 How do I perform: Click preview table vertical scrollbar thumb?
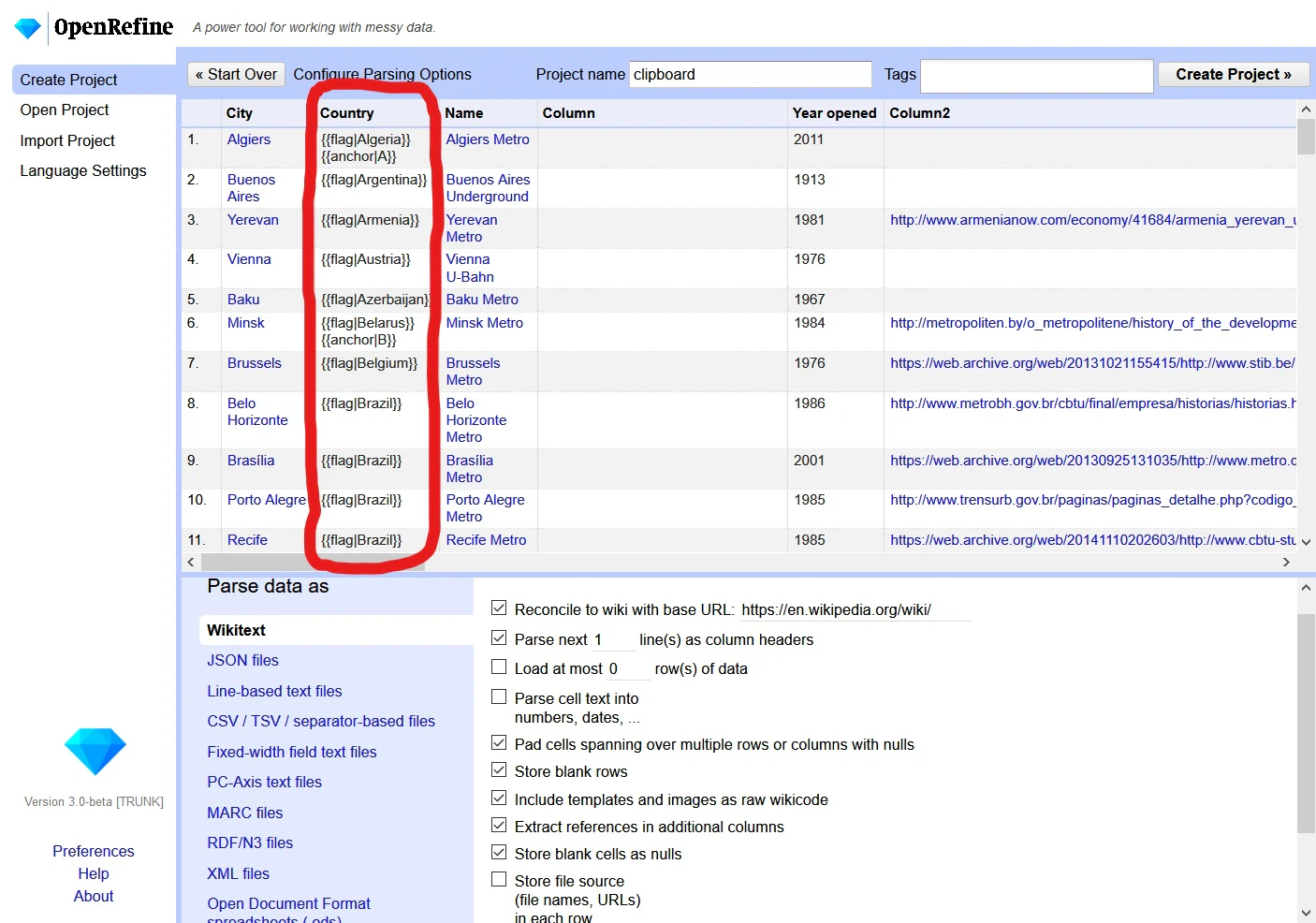(x=1306, y=137)
